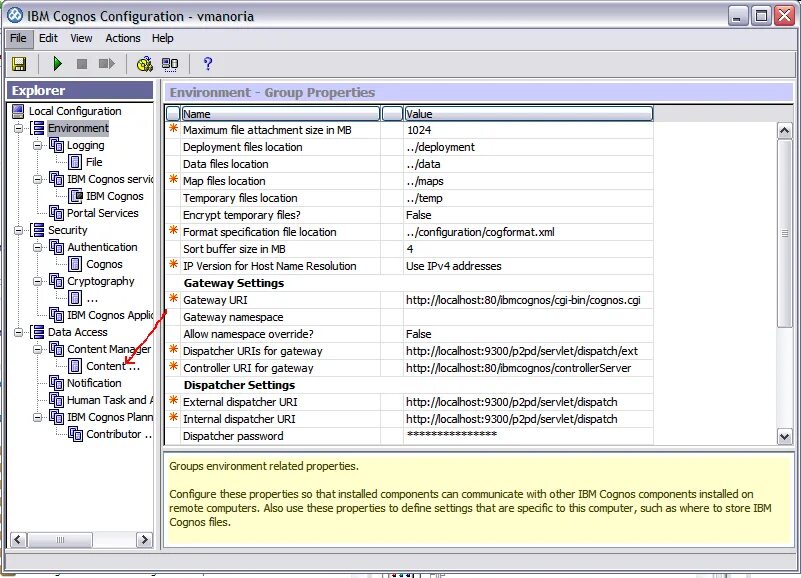Open the File menu
The height and width of the screenshot is (578, 801).
(x=18, y=38)
